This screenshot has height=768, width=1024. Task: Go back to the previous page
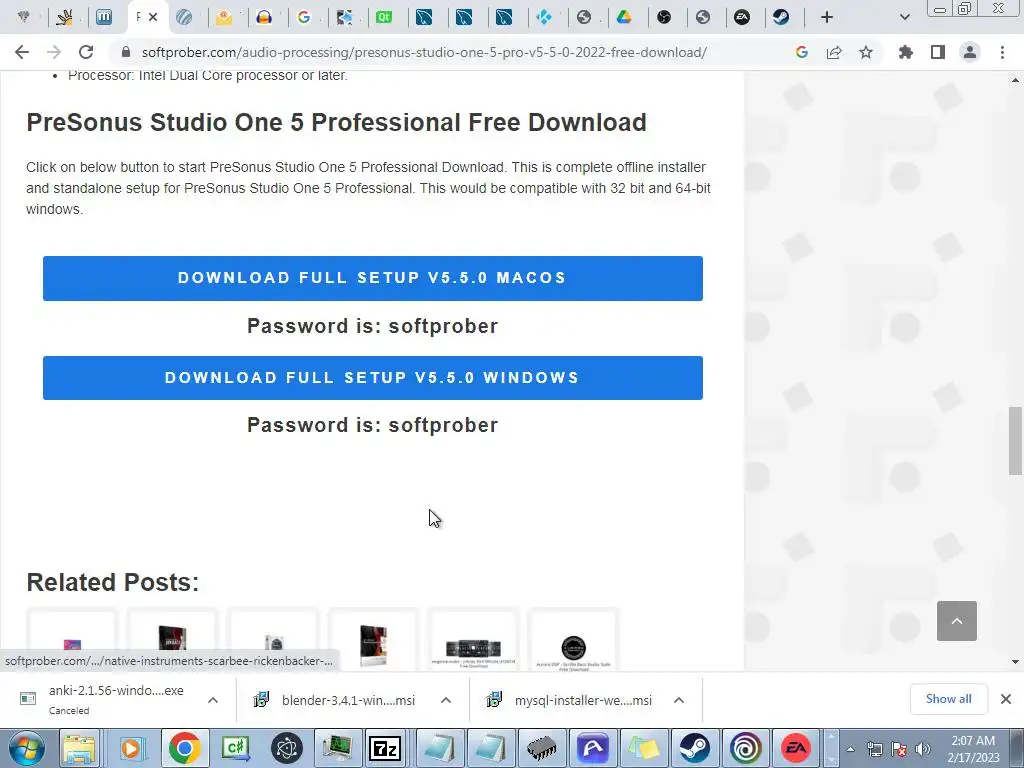pos(22,52)
